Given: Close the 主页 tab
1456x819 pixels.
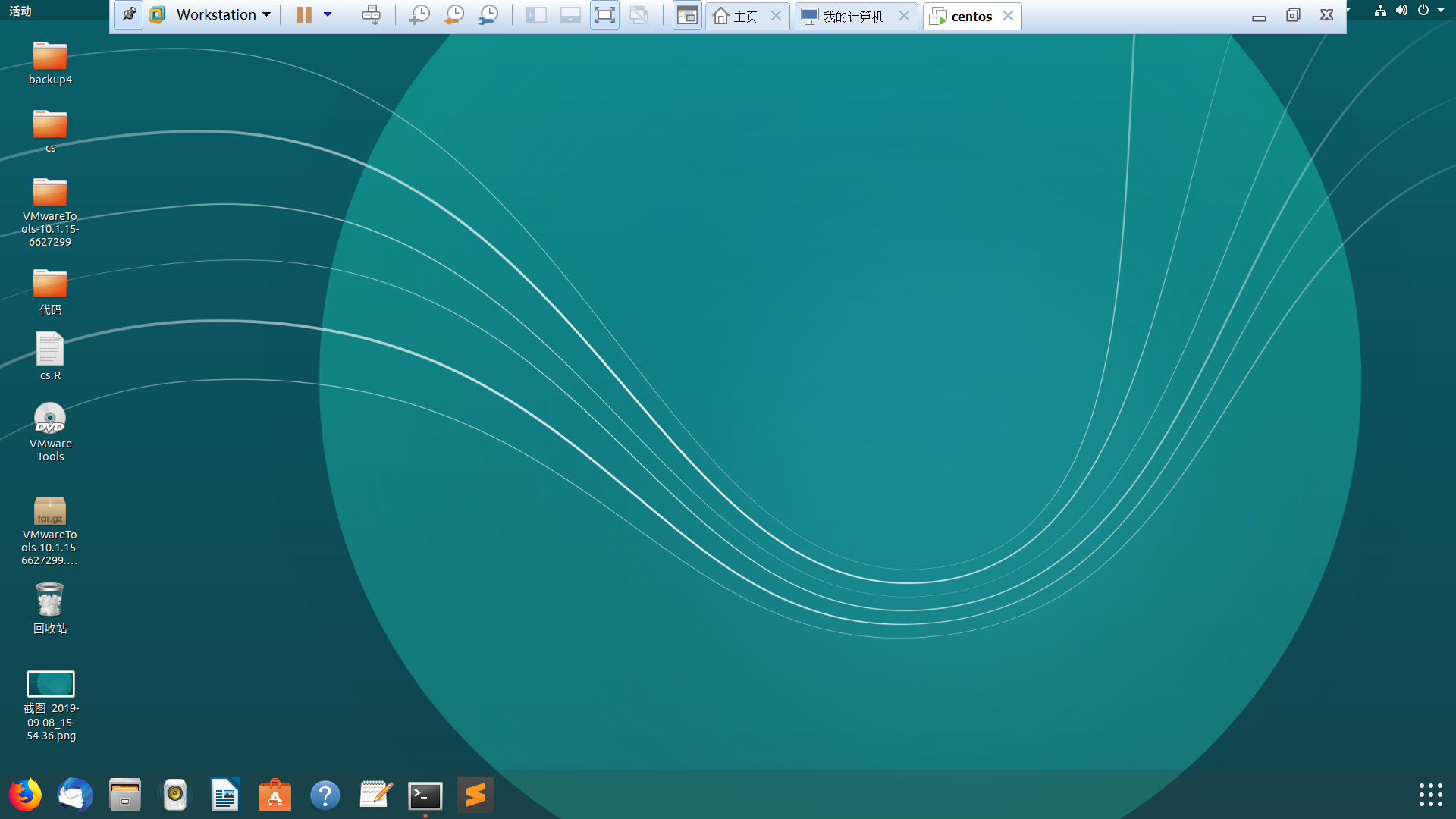Looking at the screenshot, I should pyautogui.click(x=776, y=16).
